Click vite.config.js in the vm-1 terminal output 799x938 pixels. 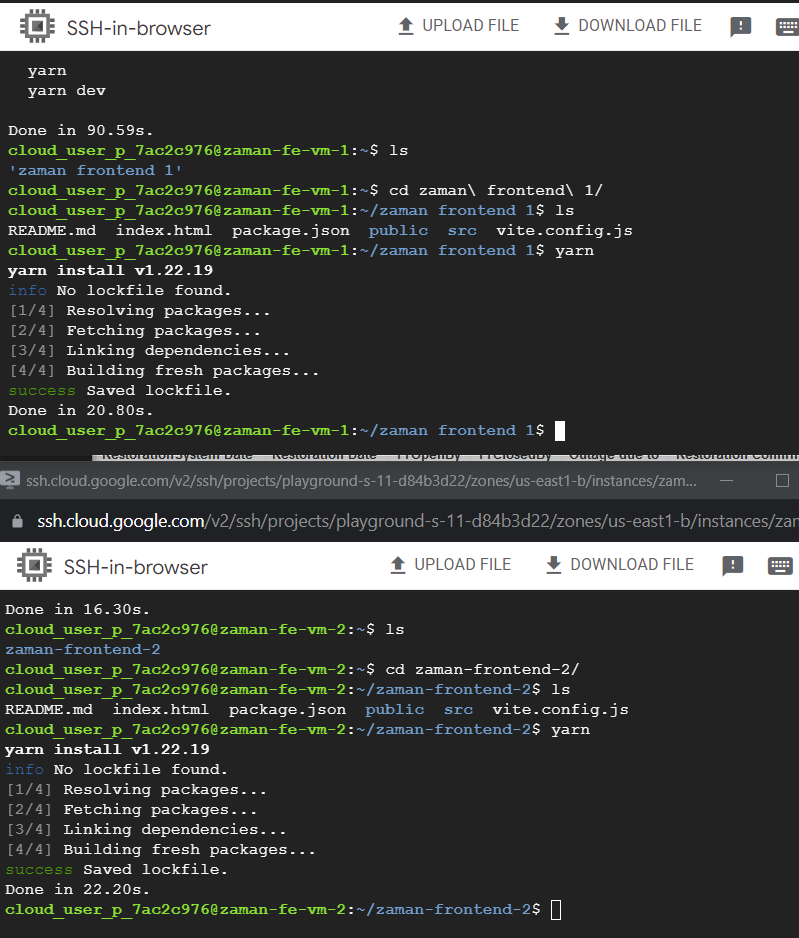(x=564, y=231)
